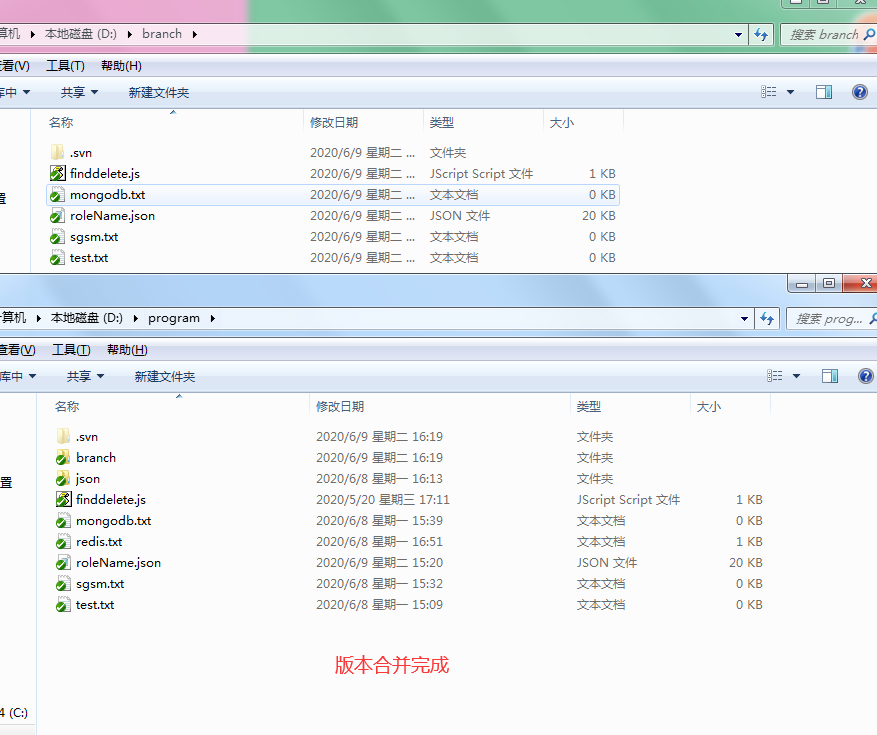
Task: Open the 帮助(H) menu in program window
Action: pos(126,350)
